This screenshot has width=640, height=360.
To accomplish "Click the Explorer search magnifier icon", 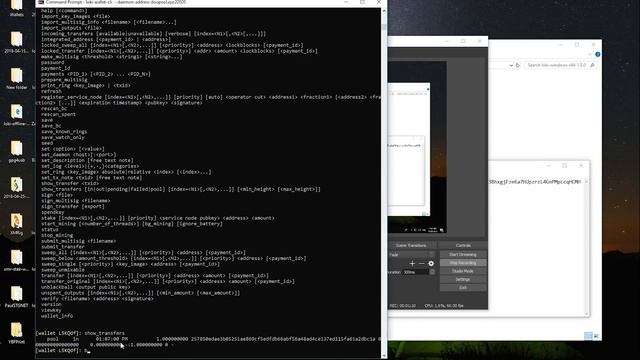I will (592, 65).
